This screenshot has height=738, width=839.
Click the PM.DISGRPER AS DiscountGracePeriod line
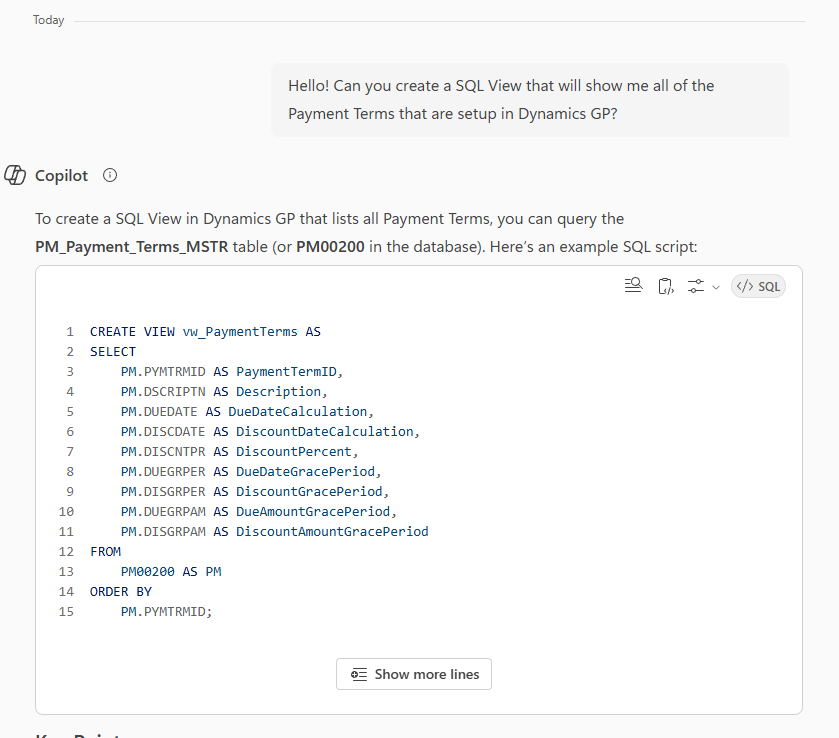pos(255,491)
